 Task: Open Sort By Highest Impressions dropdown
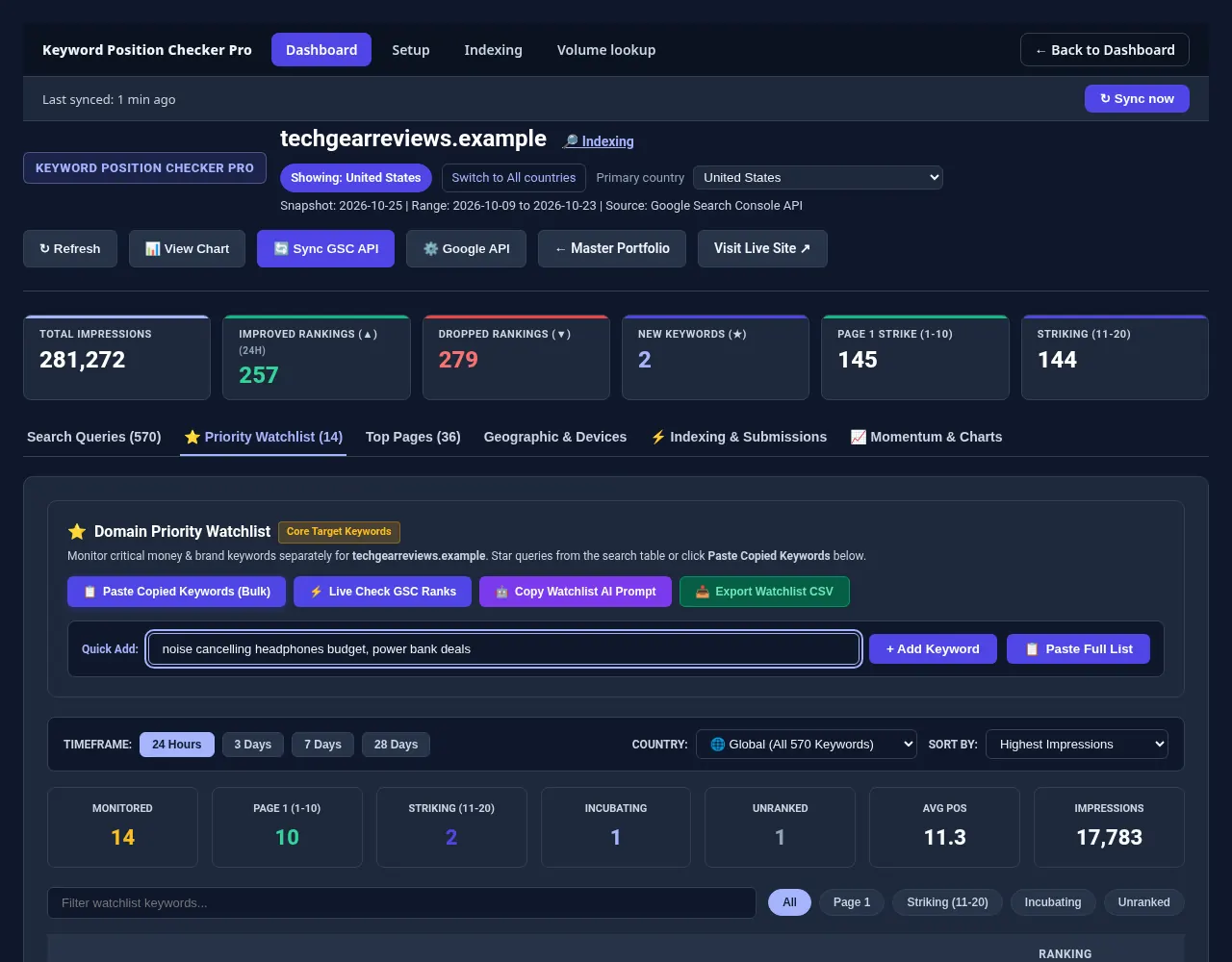point(1077,744)
